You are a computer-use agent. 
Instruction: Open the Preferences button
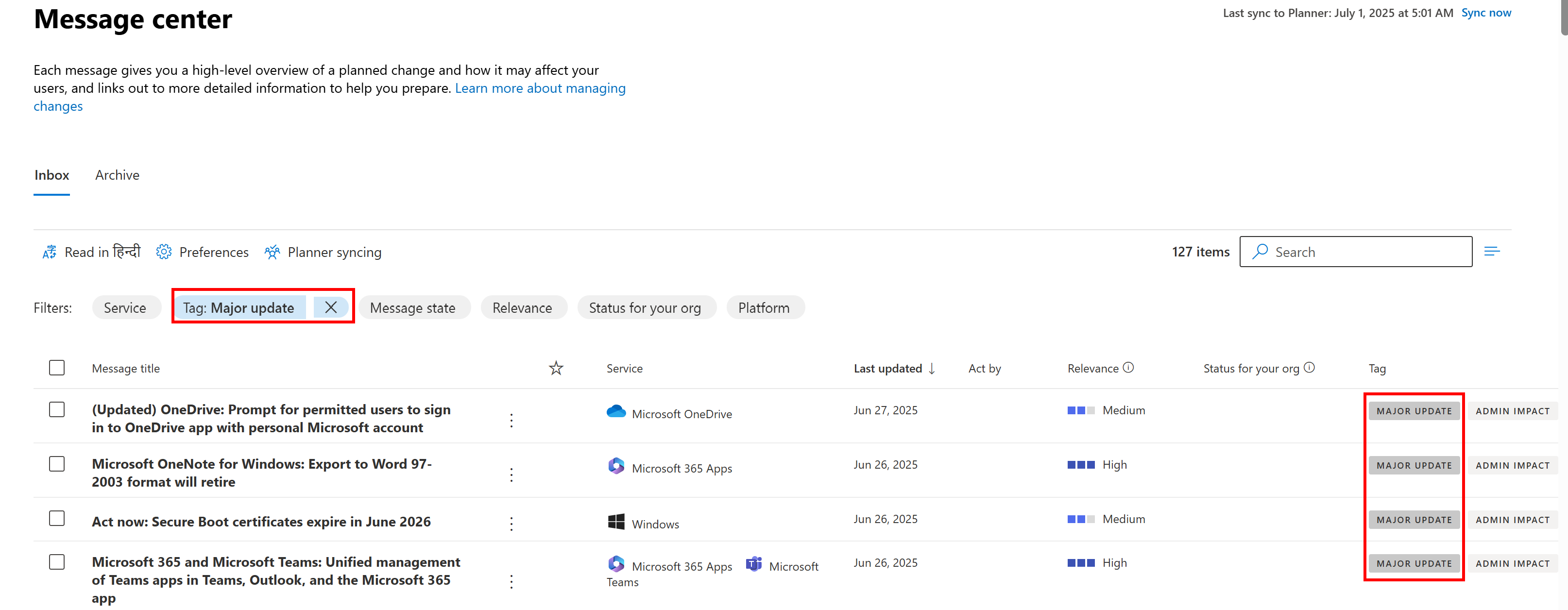tap(202, 252)
